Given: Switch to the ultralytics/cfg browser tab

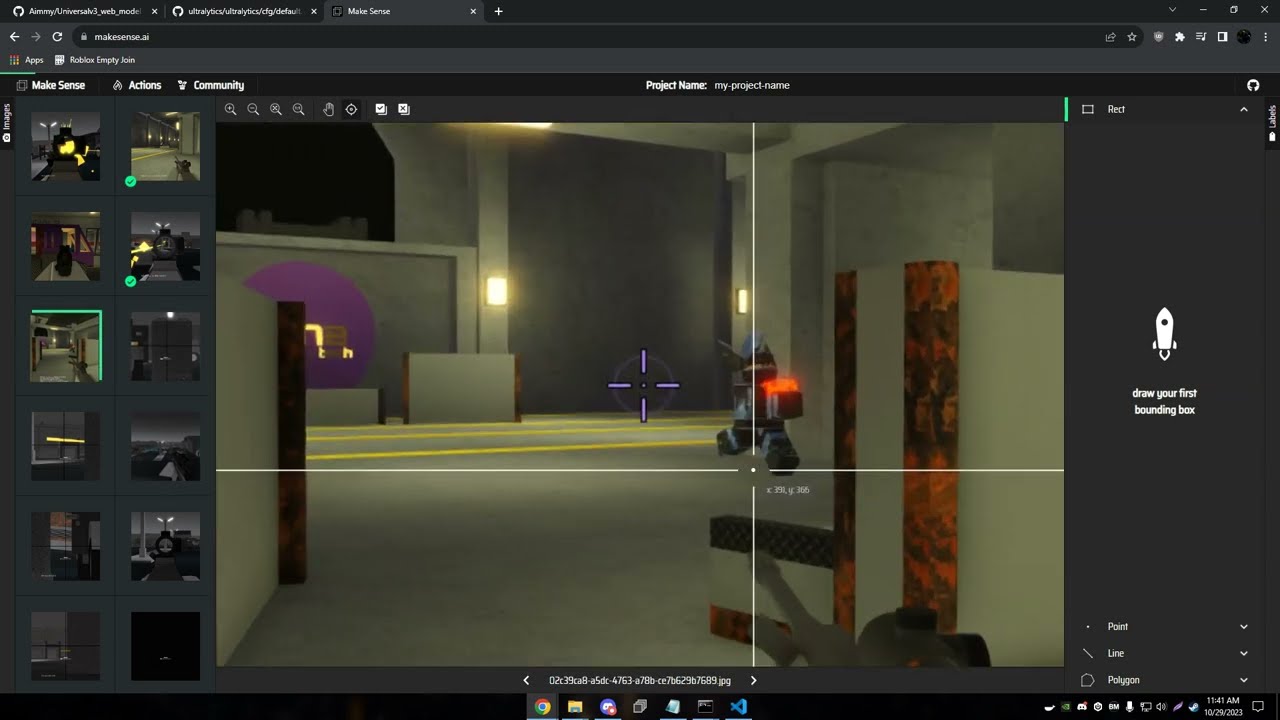Looking at the screenshot, I should point(240,11).
